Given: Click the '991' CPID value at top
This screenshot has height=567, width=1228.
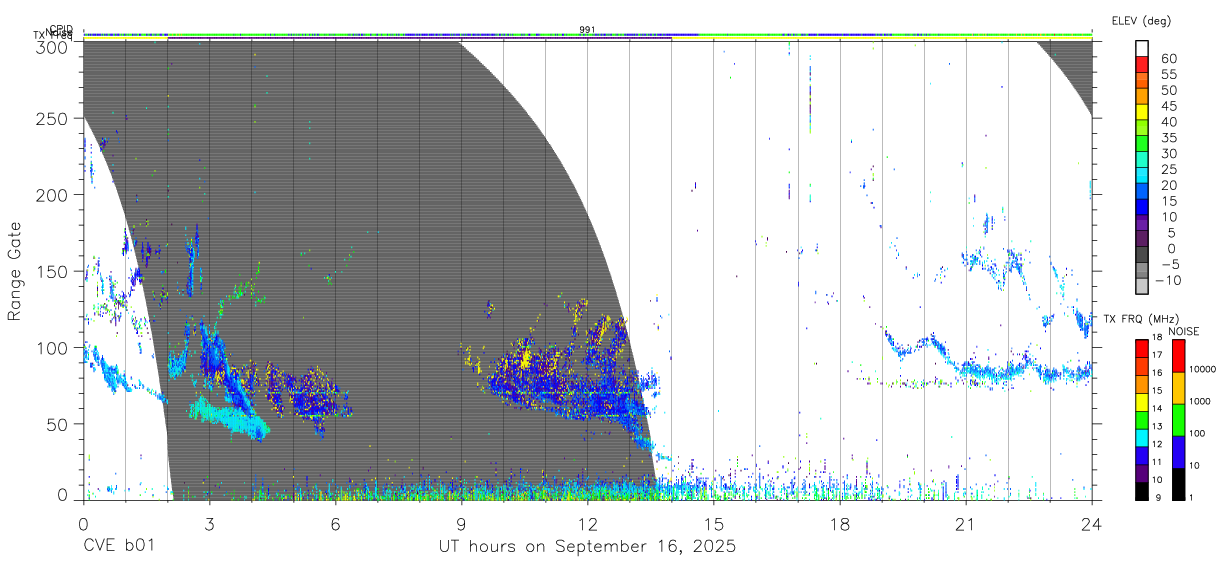Looking at the screenshot, I should (x=588, y=29).
